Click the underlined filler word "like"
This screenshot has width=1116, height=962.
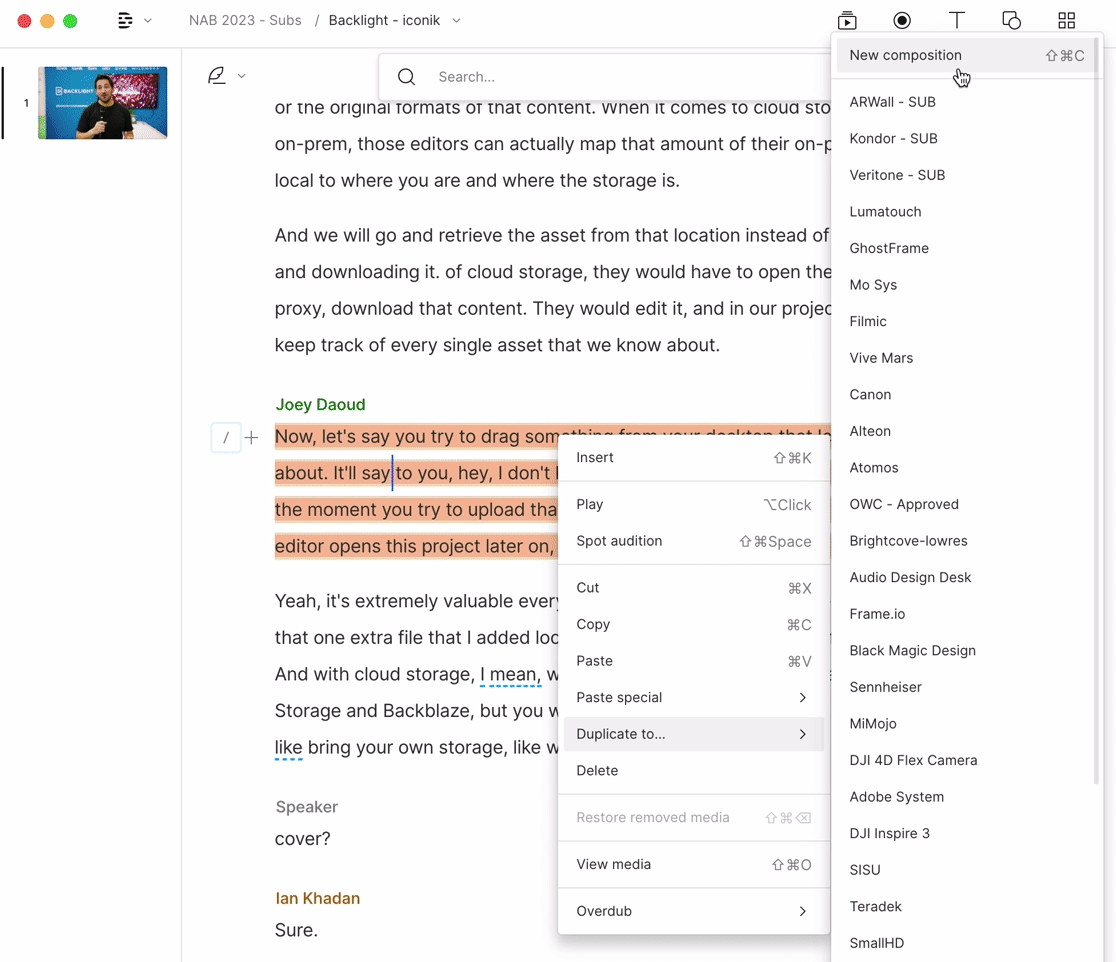(288, 747)
